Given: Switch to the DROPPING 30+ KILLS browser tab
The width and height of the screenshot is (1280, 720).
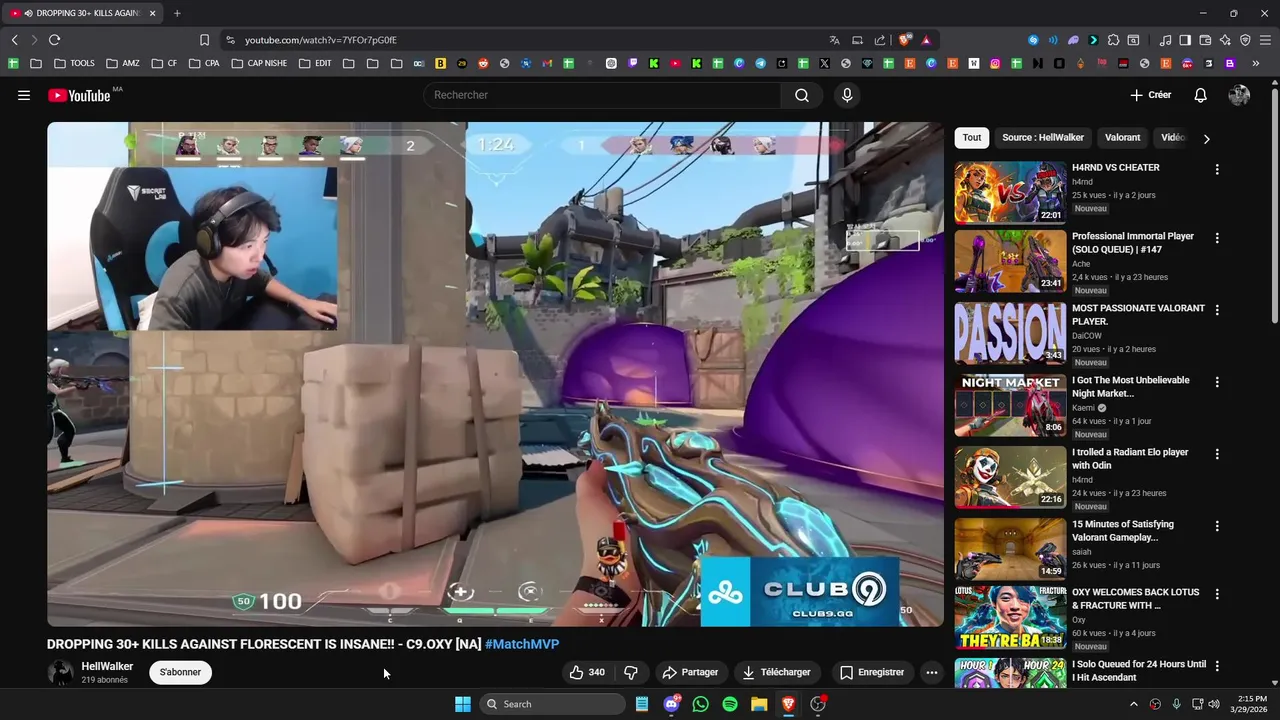Looking at the screenshot, I should tap(83, 13).
